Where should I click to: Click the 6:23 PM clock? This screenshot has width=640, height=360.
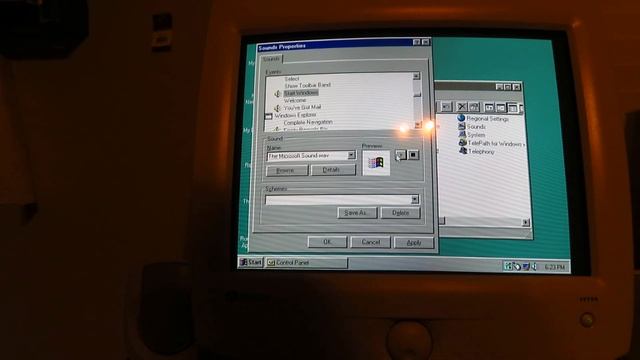click(x=555, y=267)
